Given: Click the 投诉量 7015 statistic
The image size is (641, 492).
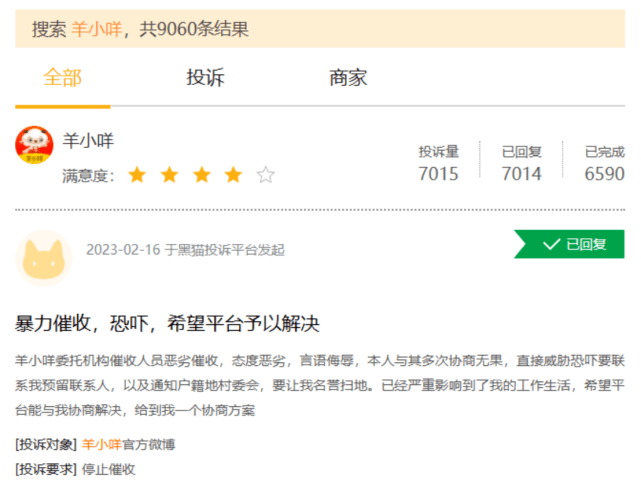Looking at the screenshot, I should click(438, 164).
